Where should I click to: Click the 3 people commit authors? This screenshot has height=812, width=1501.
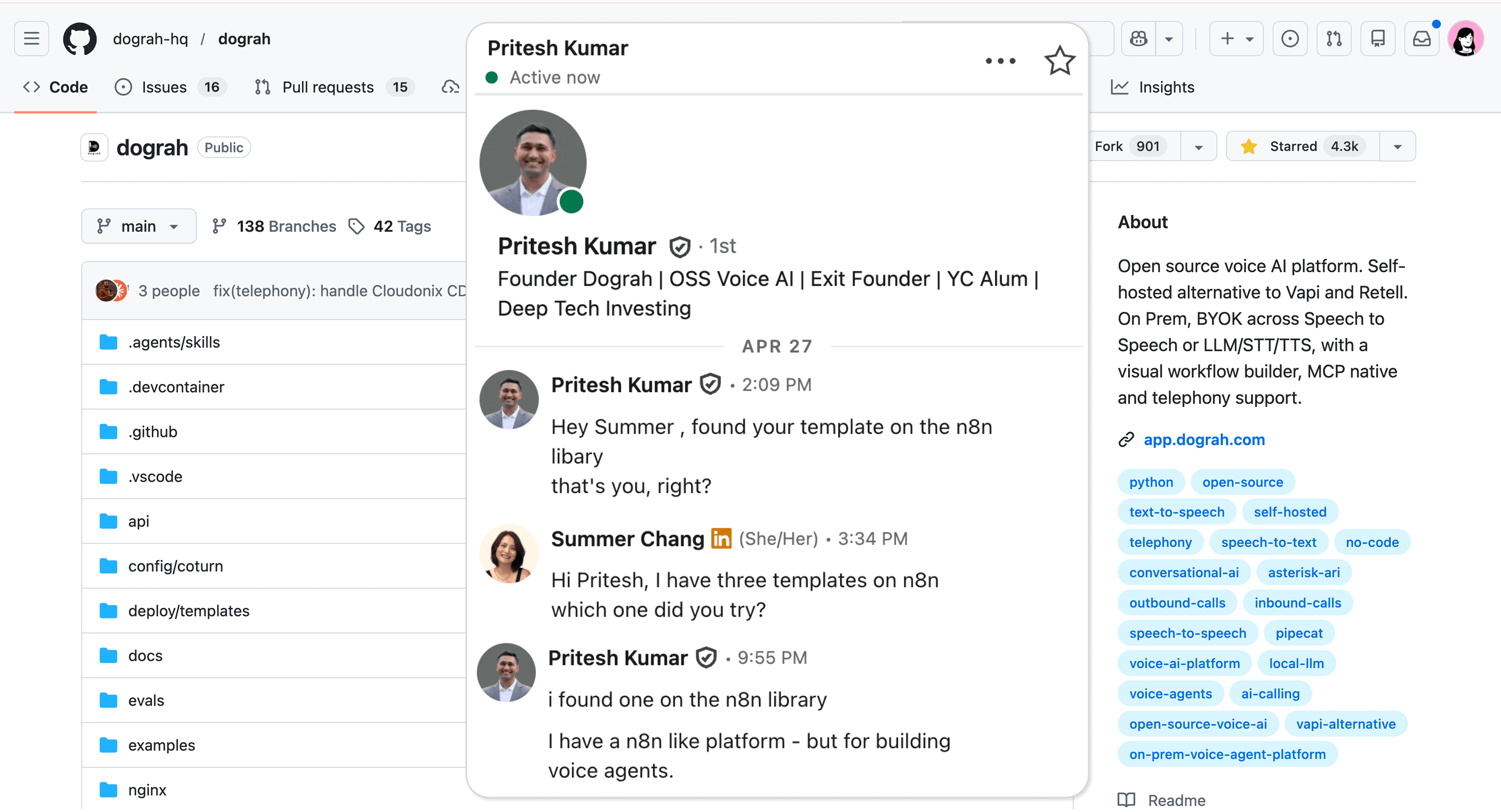(x=169, y=291)
